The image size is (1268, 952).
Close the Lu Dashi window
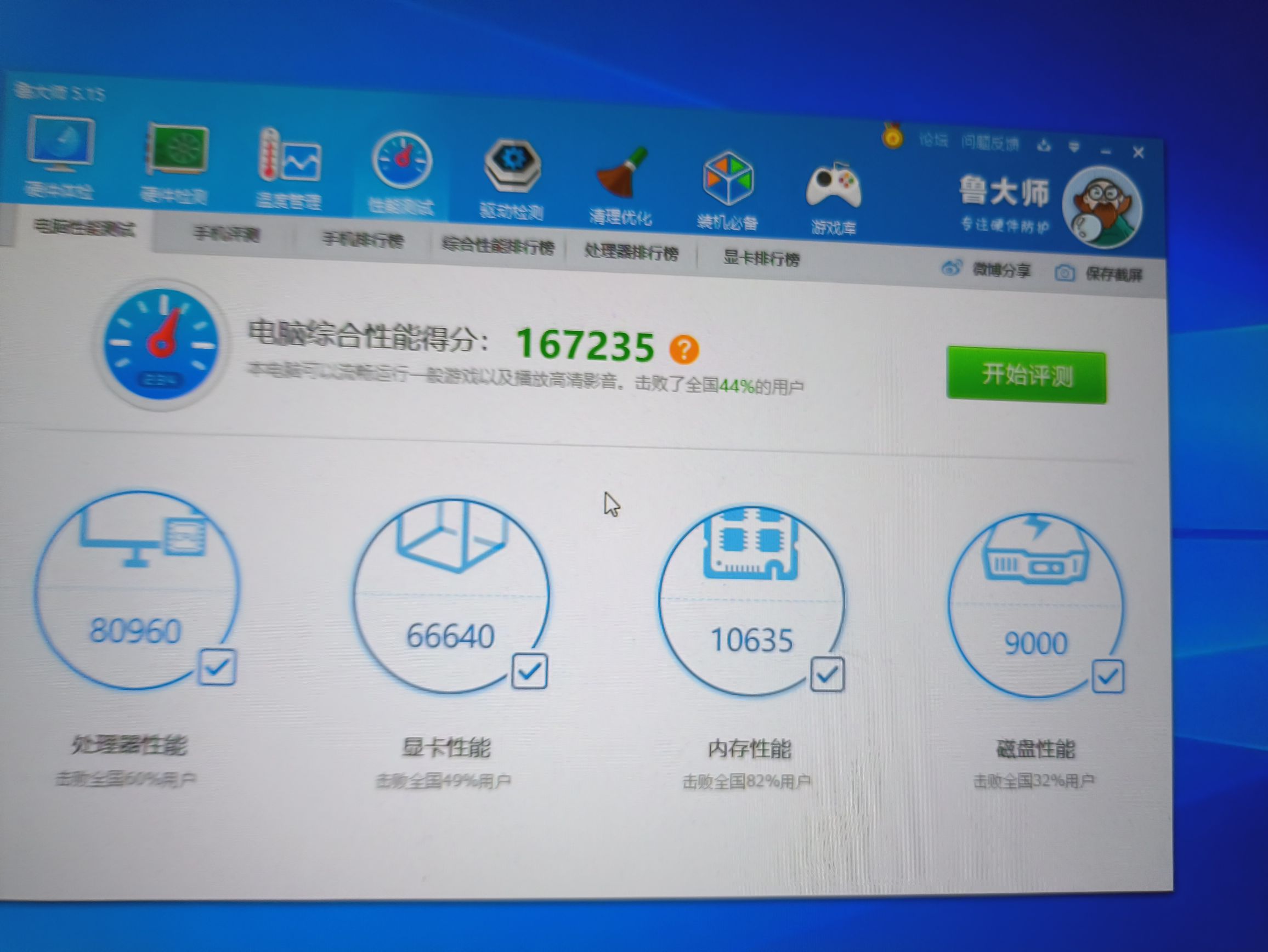click(1139, 152)
